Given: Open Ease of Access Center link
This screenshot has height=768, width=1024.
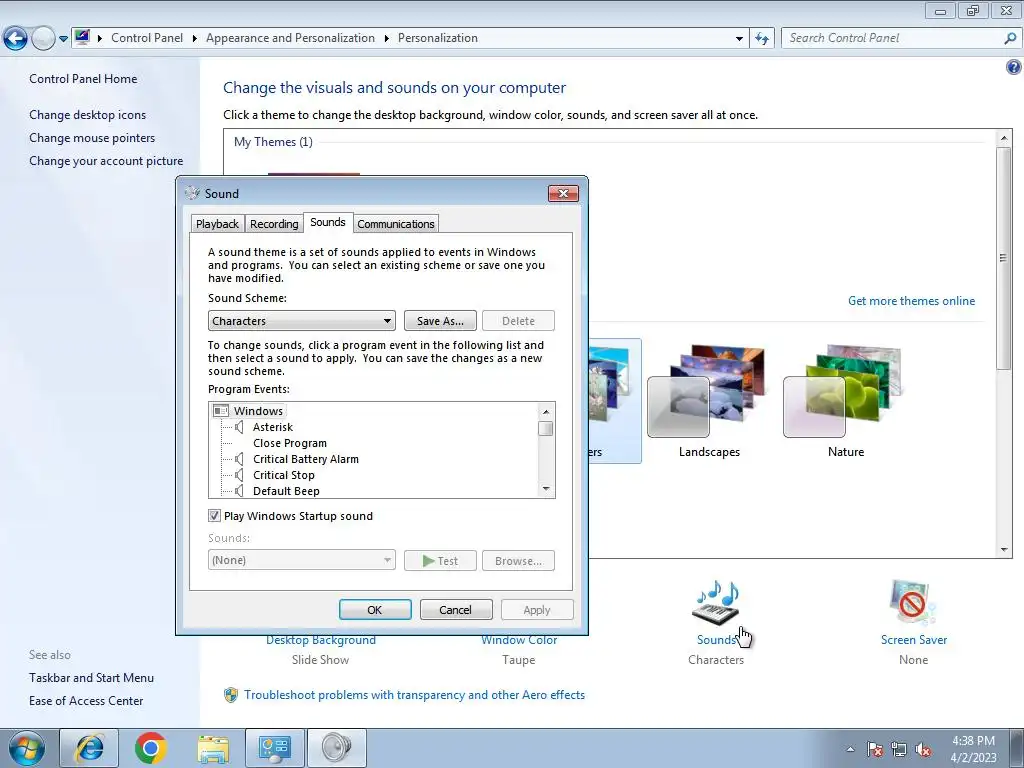Looking at the screenshot, I should 86,701.
